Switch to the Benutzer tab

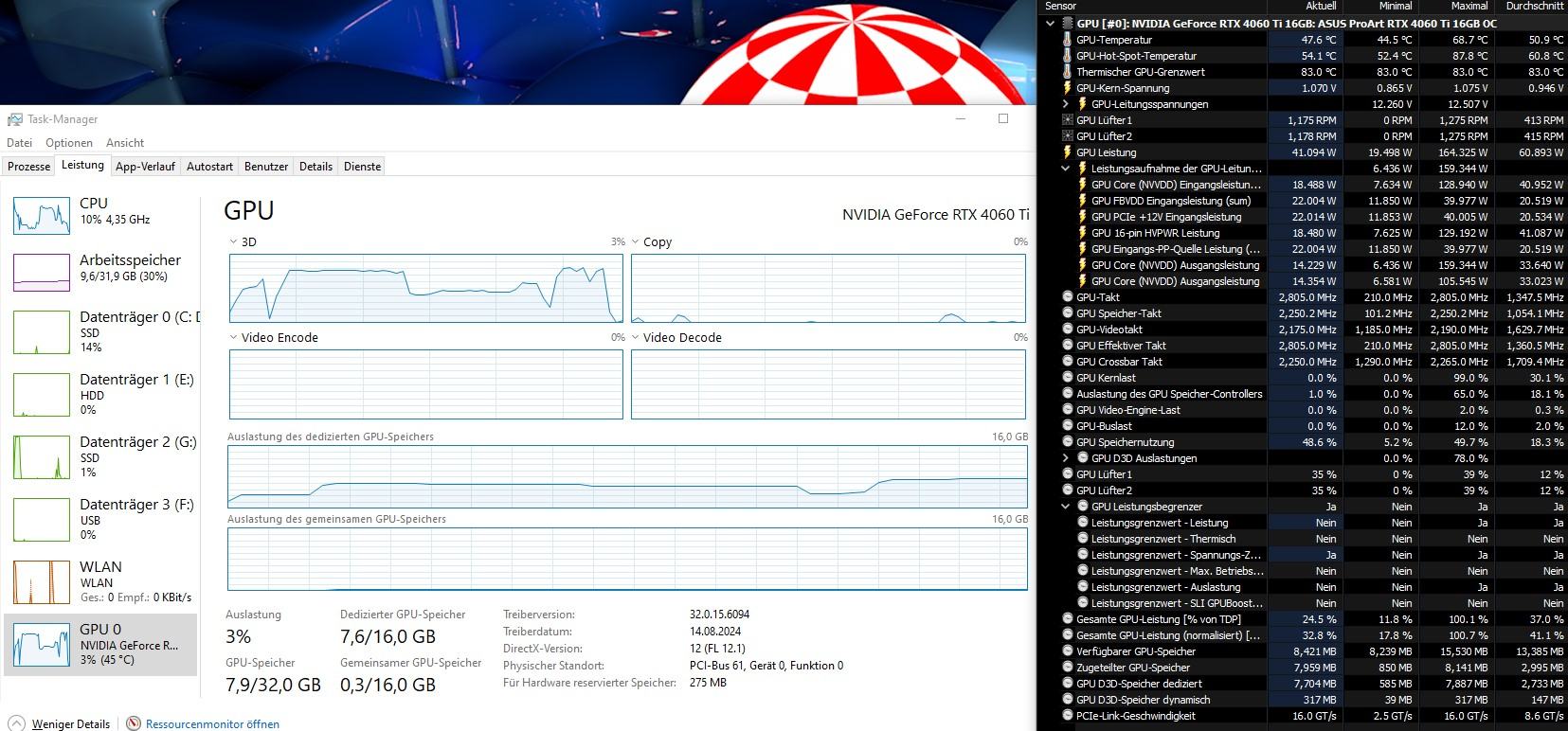click(x=266, y=167)
